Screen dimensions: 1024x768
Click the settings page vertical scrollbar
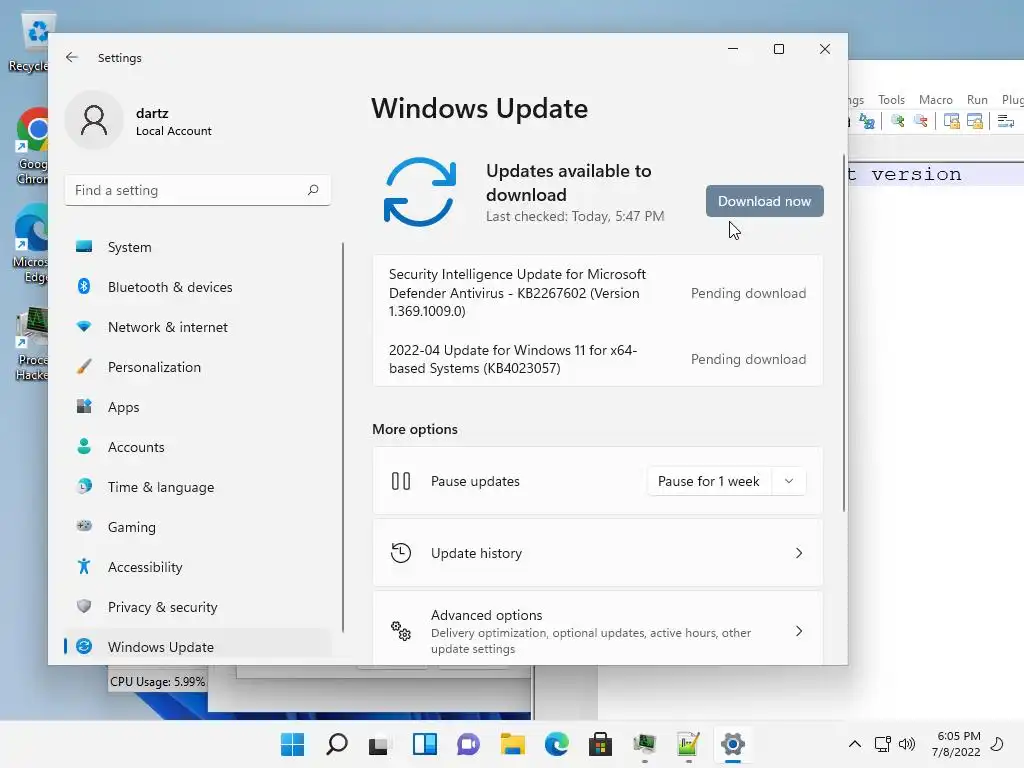[x=843, y=333]
